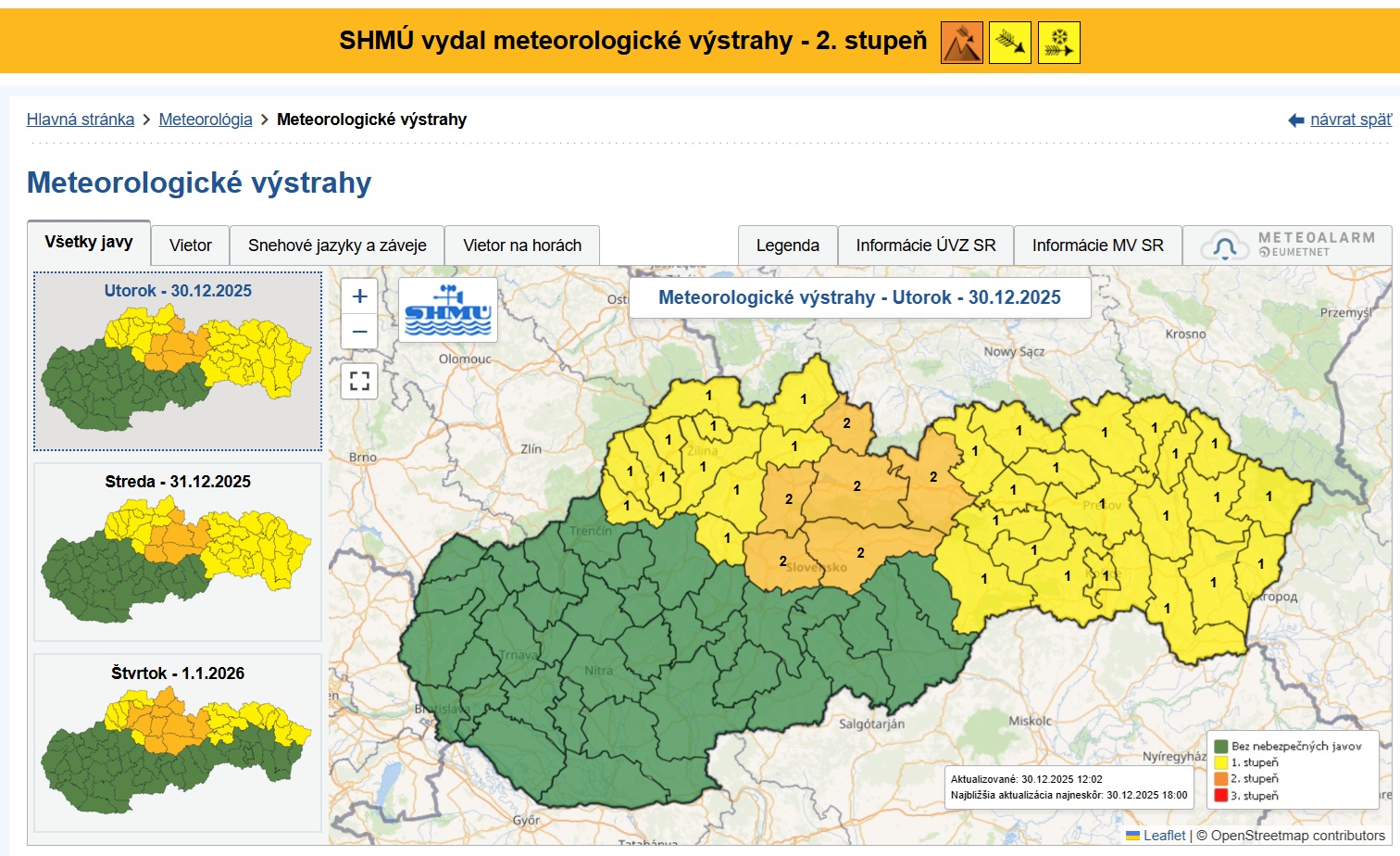This screenshot has height=856, width=1400.
Task: Click the orange 2. stupeň legend swatch
Action: coord(1221,779)
